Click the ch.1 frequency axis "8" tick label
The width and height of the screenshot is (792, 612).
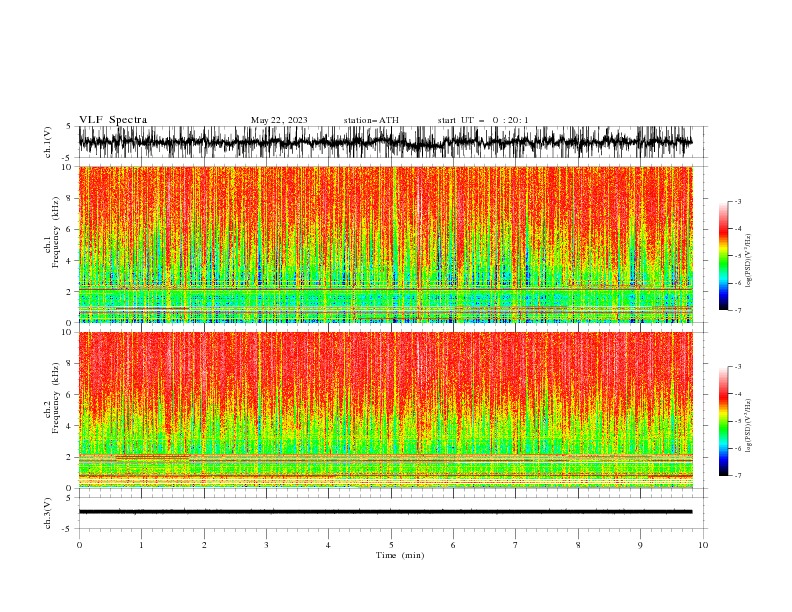[x=70, y=198]
